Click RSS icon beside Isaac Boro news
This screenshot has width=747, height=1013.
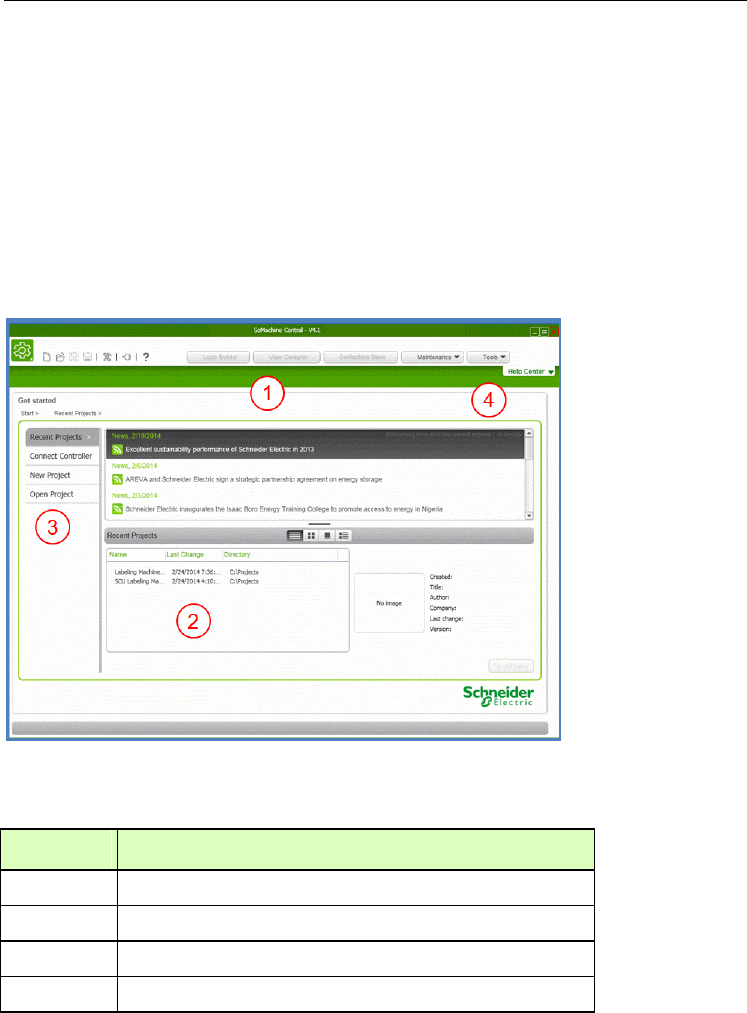click(x=118, y=509)
